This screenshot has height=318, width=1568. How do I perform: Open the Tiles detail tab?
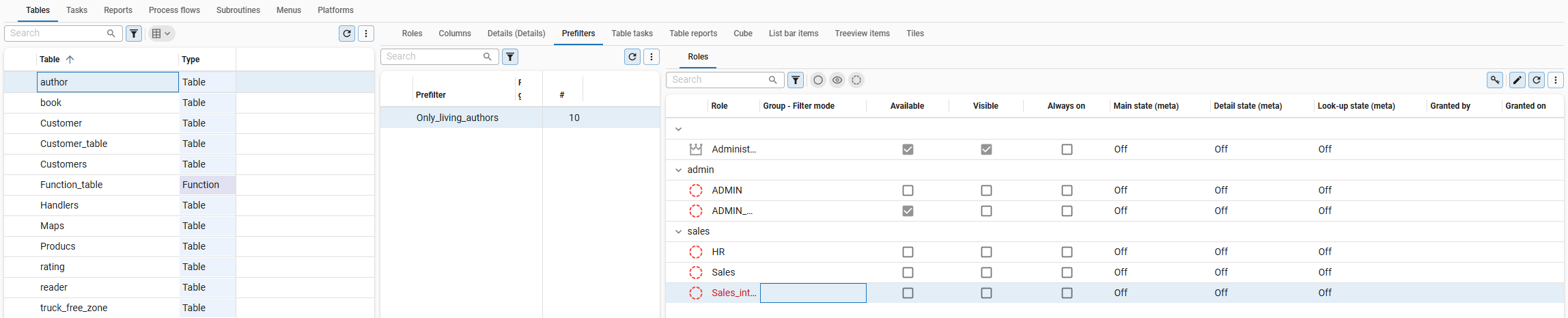click(x=915, y=34)
